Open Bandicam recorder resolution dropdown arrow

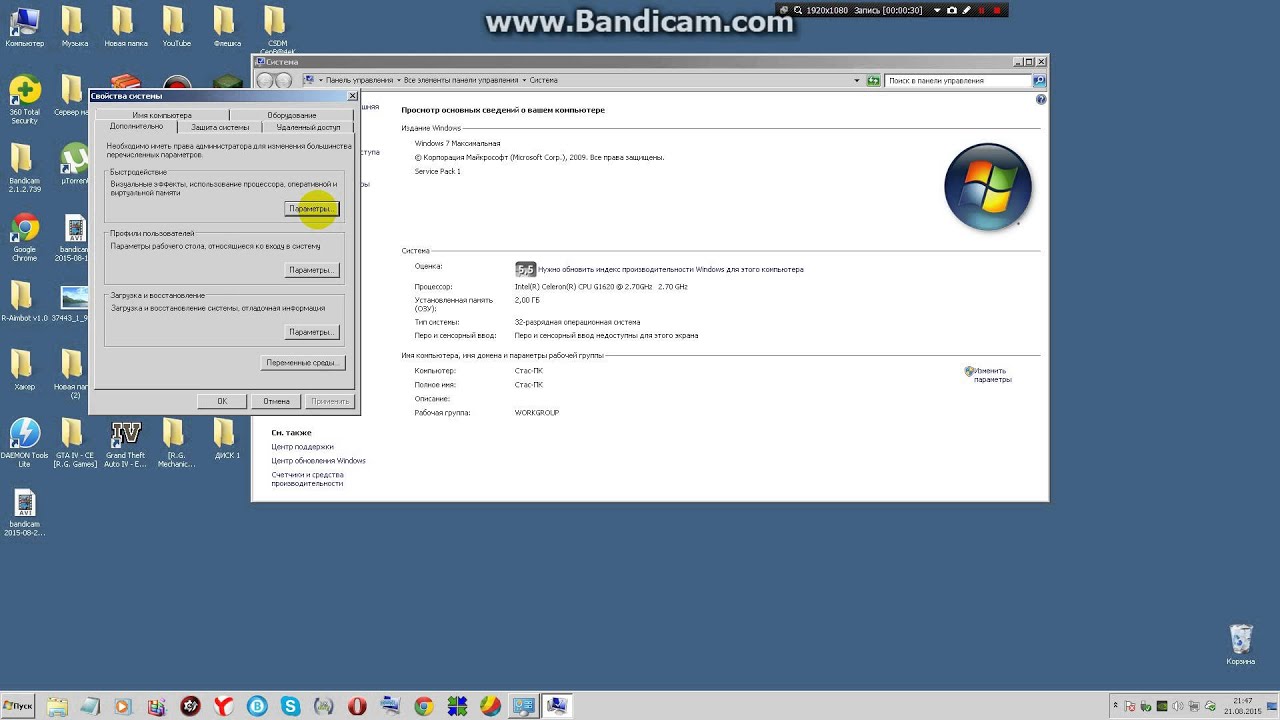pos(936,10)
